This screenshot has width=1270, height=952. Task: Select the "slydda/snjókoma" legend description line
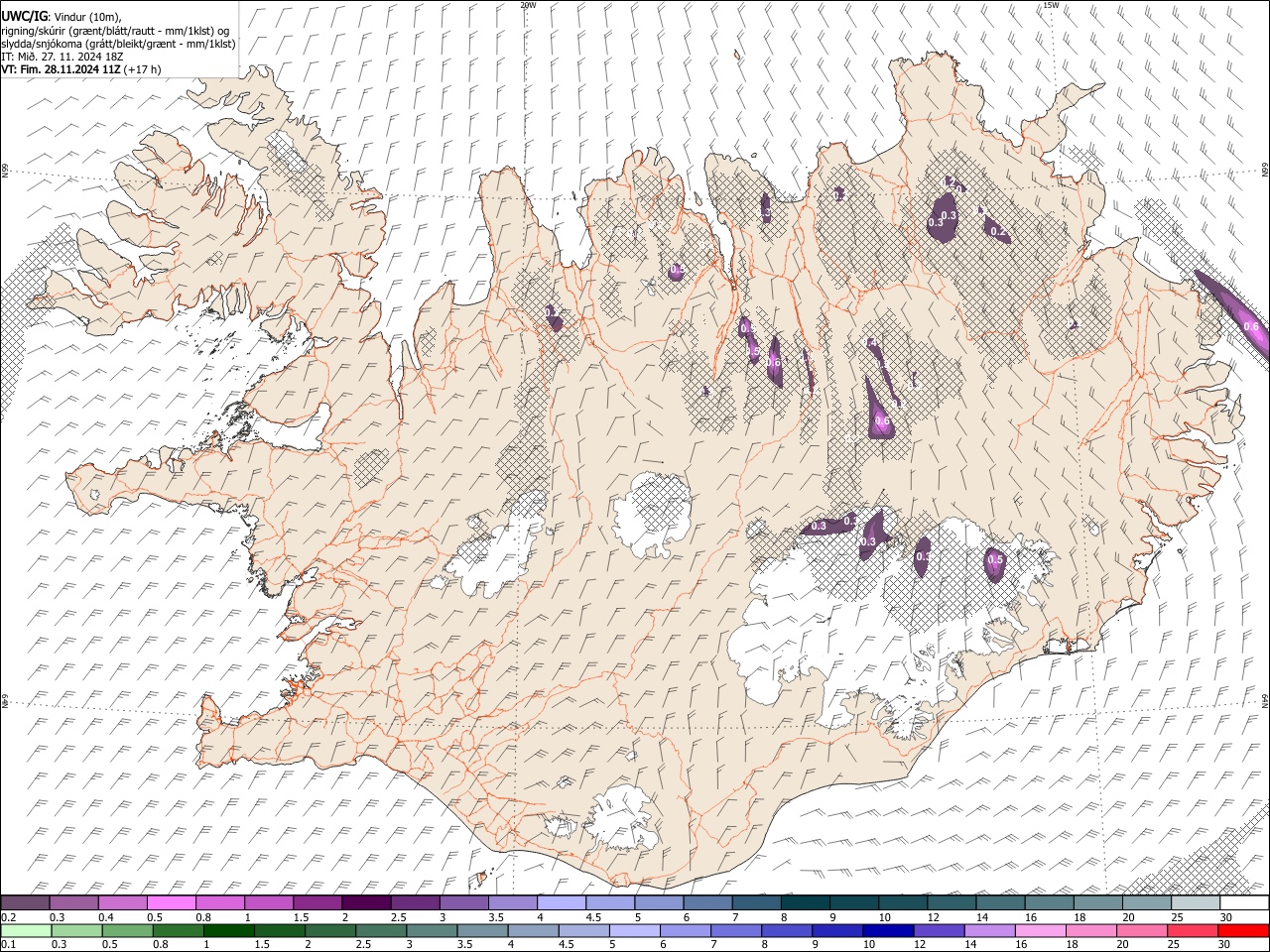coord(119,44)
